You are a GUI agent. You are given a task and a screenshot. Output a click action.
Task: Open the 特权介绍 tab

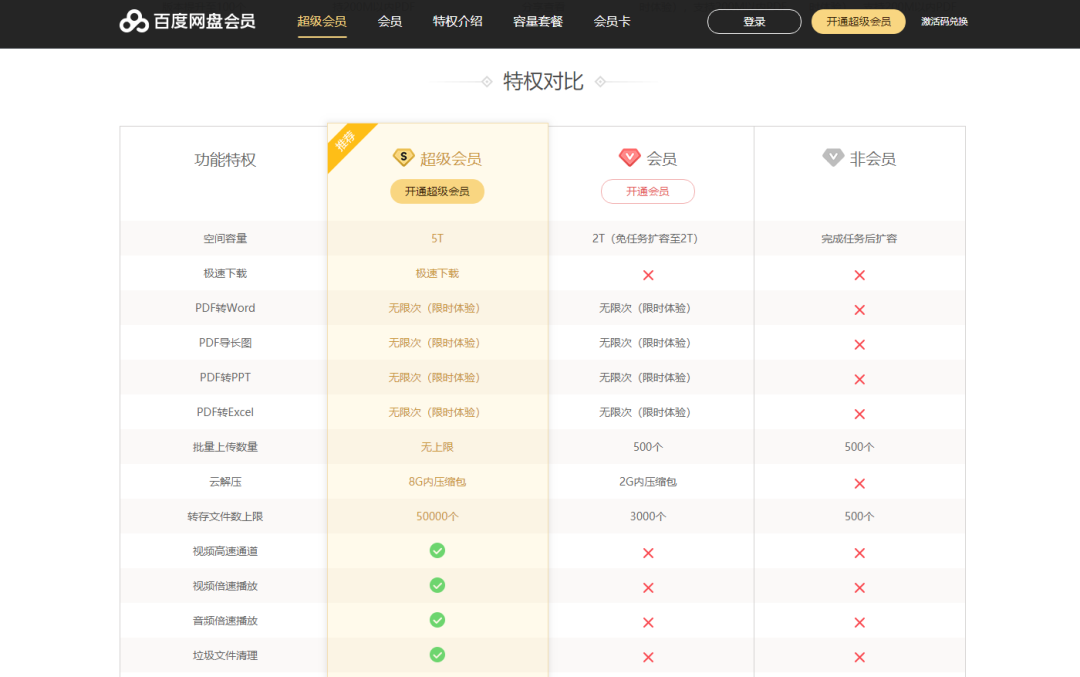pyautogui.click(x=457, y=21)
